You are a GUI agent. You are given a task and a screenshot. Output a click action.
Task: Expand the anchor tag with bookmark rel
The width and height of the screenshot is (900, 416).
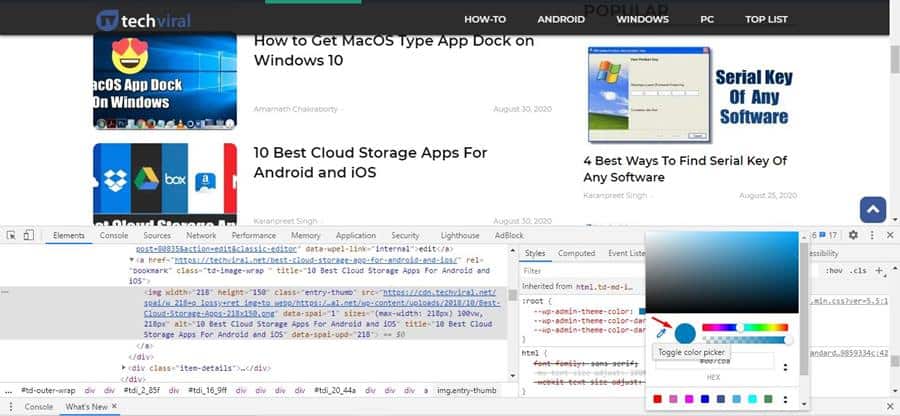[132, 260]
